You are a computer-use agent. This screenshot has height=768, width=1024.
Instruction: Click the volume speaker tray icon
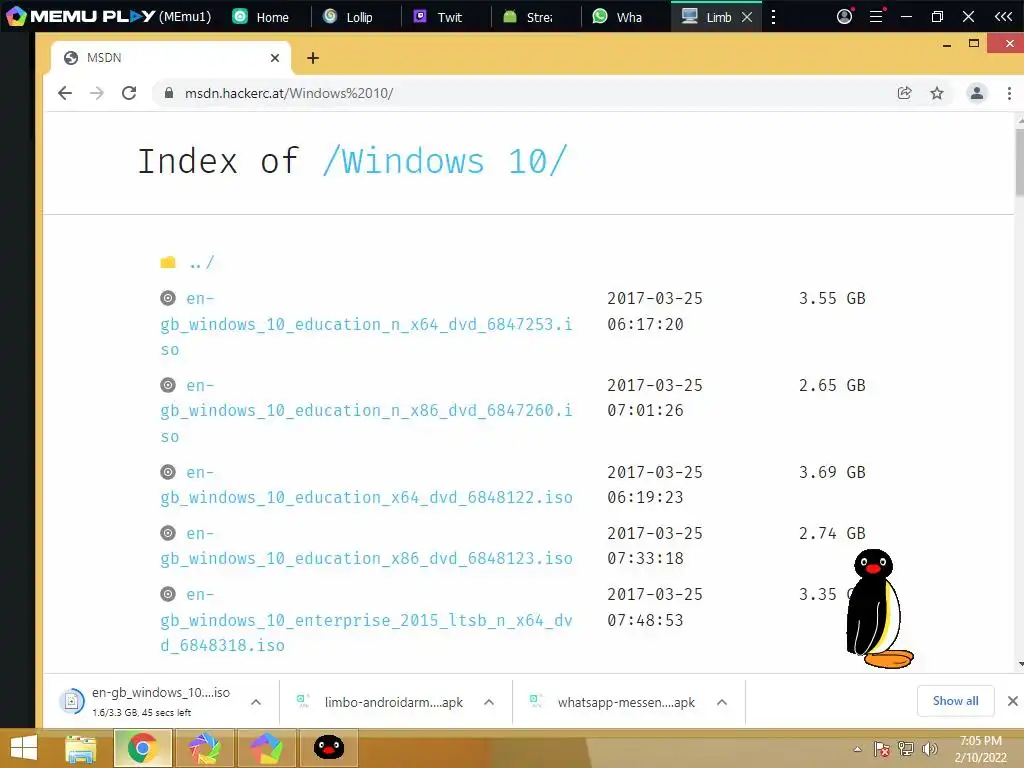929,749
